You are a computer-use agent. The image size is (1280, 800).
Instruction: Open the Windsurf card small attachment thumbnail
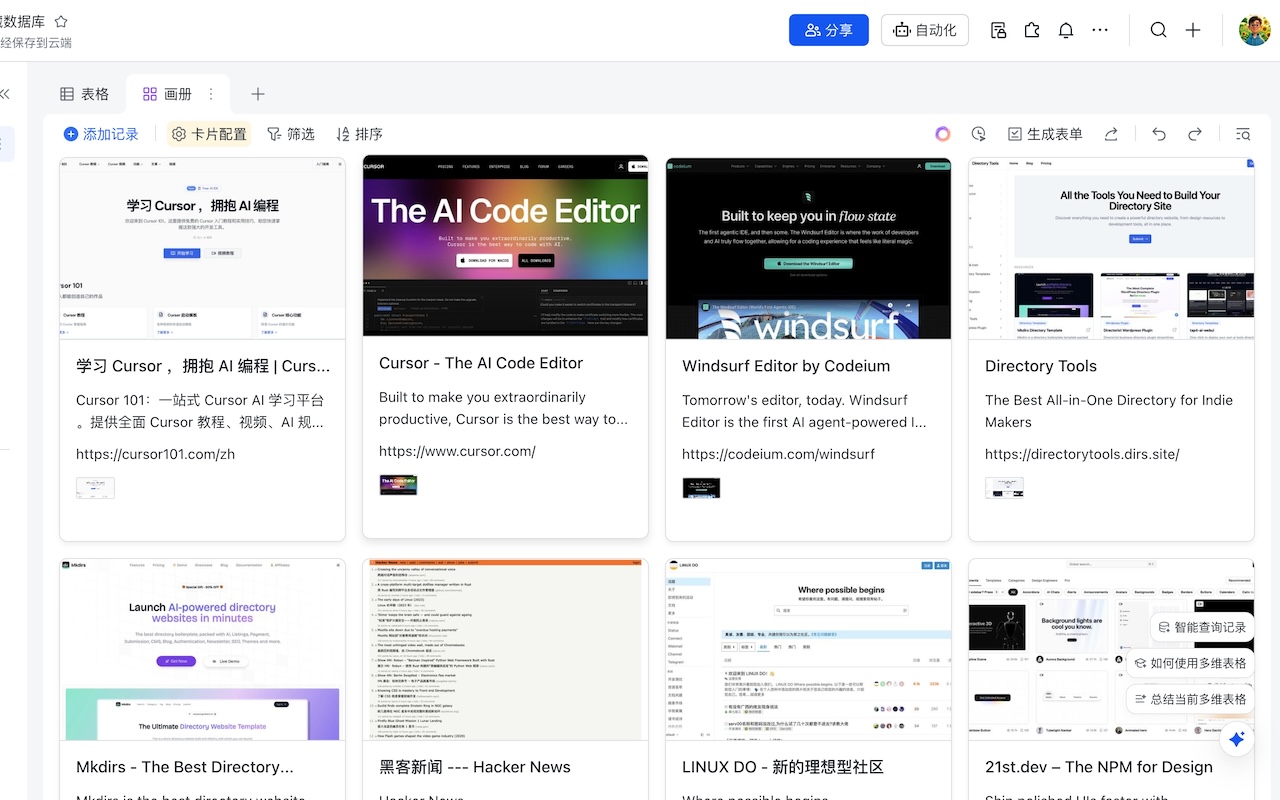701,488
